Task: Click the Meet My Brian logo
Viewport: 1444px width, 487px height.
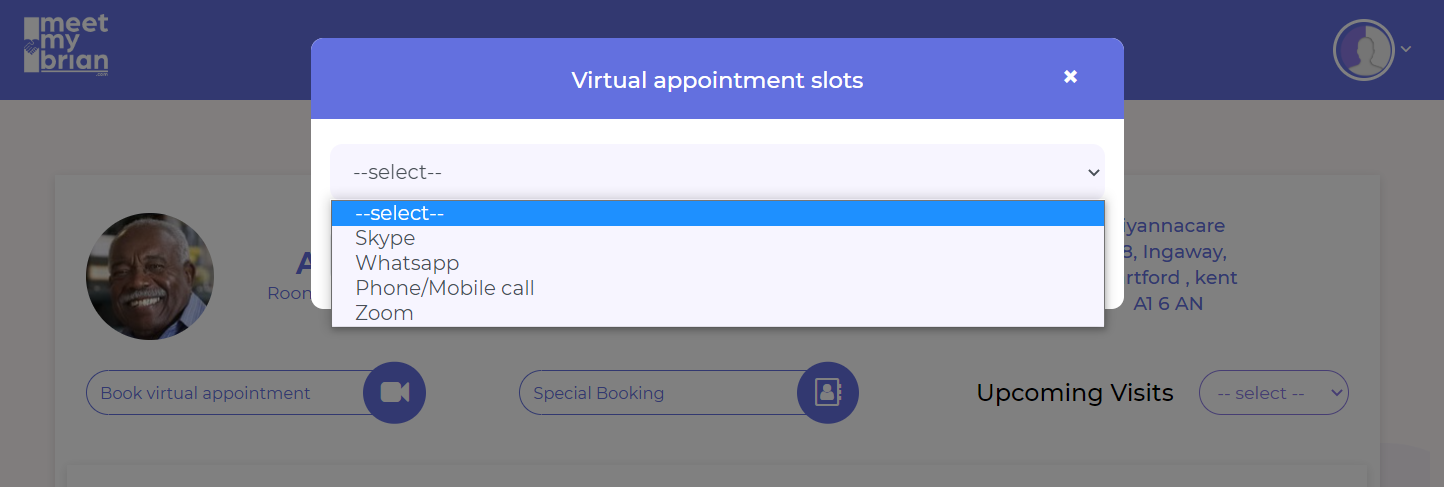Action: coord(66,46)
